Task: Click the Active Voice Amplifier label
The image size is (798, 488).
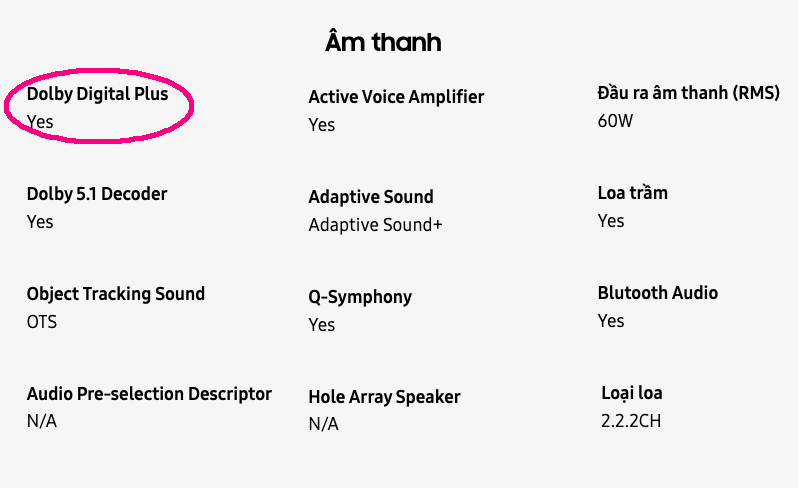Action: click(396, 97)
